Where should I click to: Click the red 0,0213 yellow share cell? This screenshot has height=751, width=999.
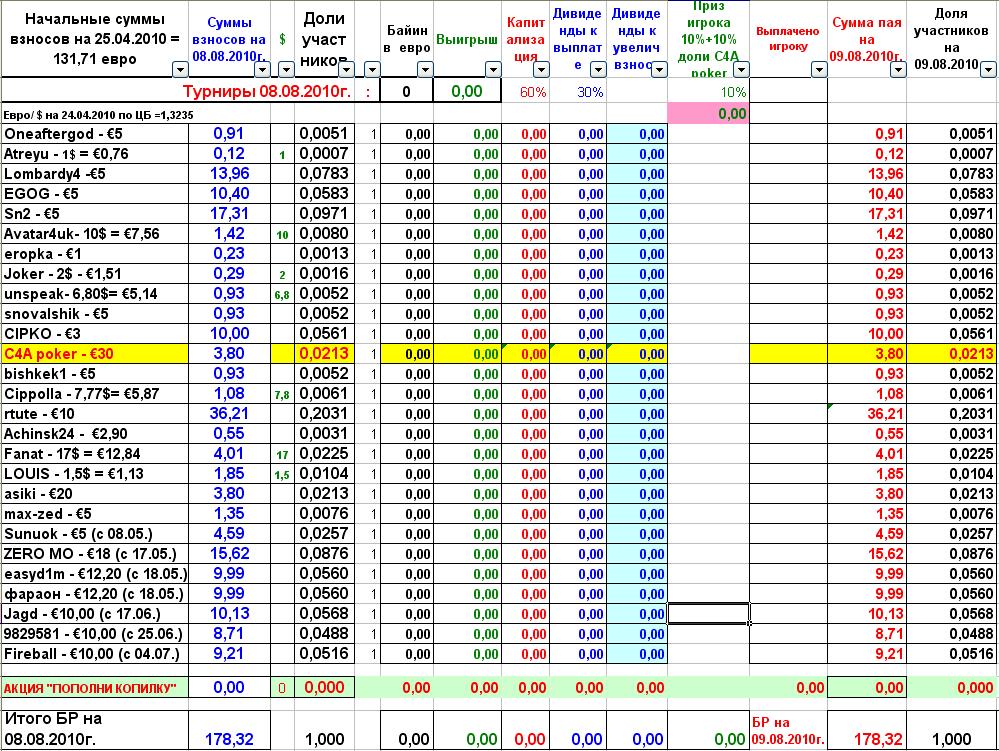[x=324, y=354]
